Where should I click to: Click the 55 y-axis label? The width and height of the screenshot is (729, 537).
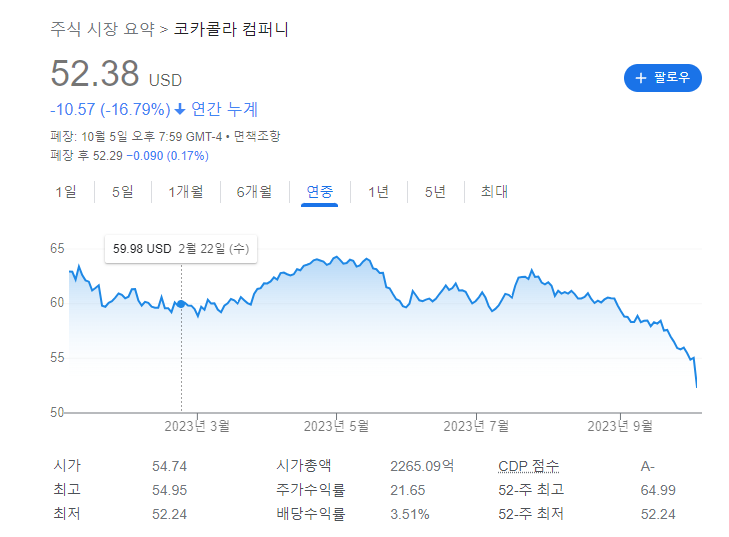57,358
